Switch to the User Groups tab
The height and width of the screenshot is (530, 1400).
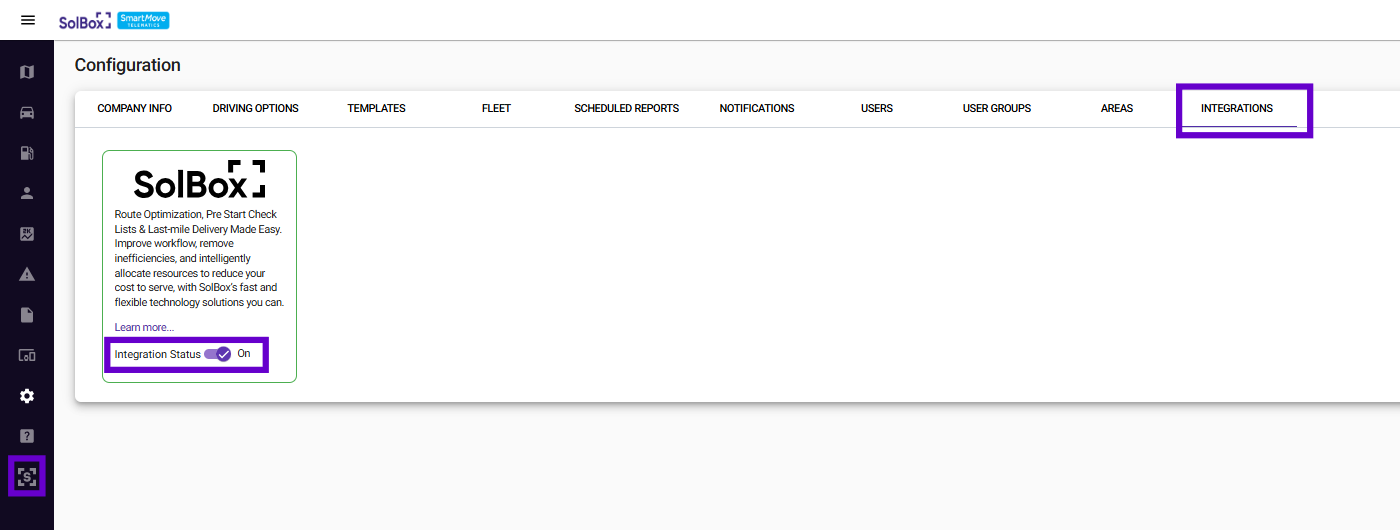point(997,108)
